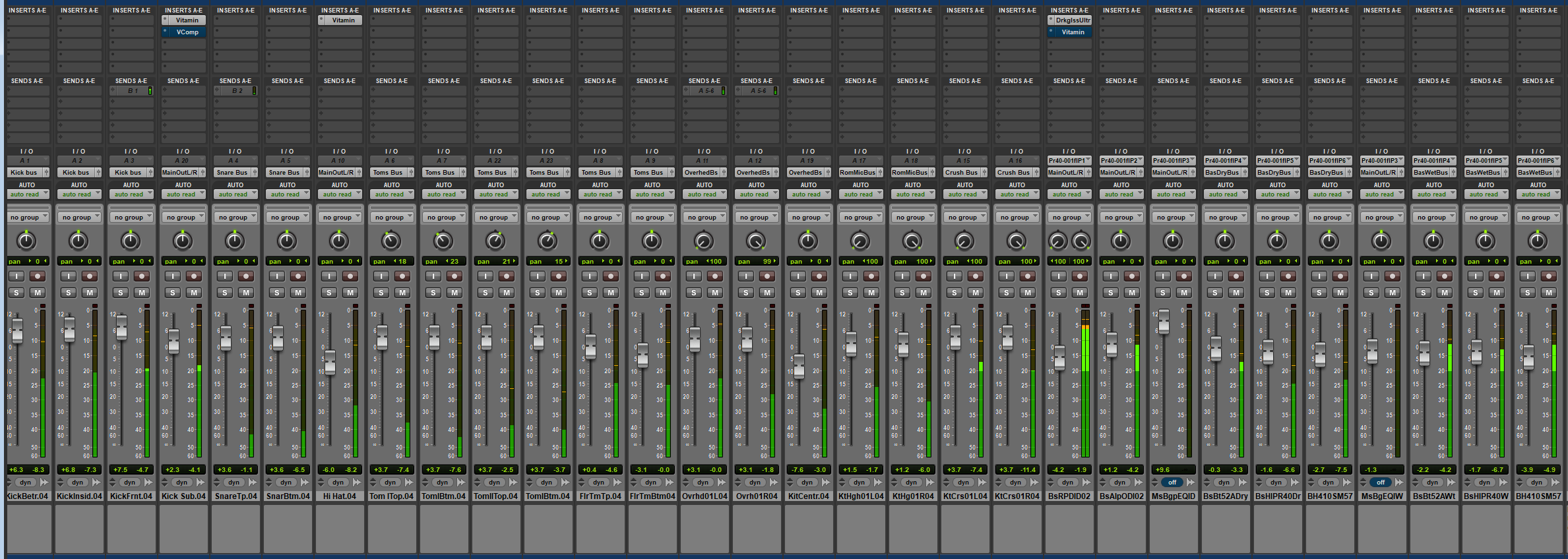The height and width of the screenshot is (559, 1568).
Task: Toggle input monitoring on Hi Hat.04
Action: [x=329, y=276]
